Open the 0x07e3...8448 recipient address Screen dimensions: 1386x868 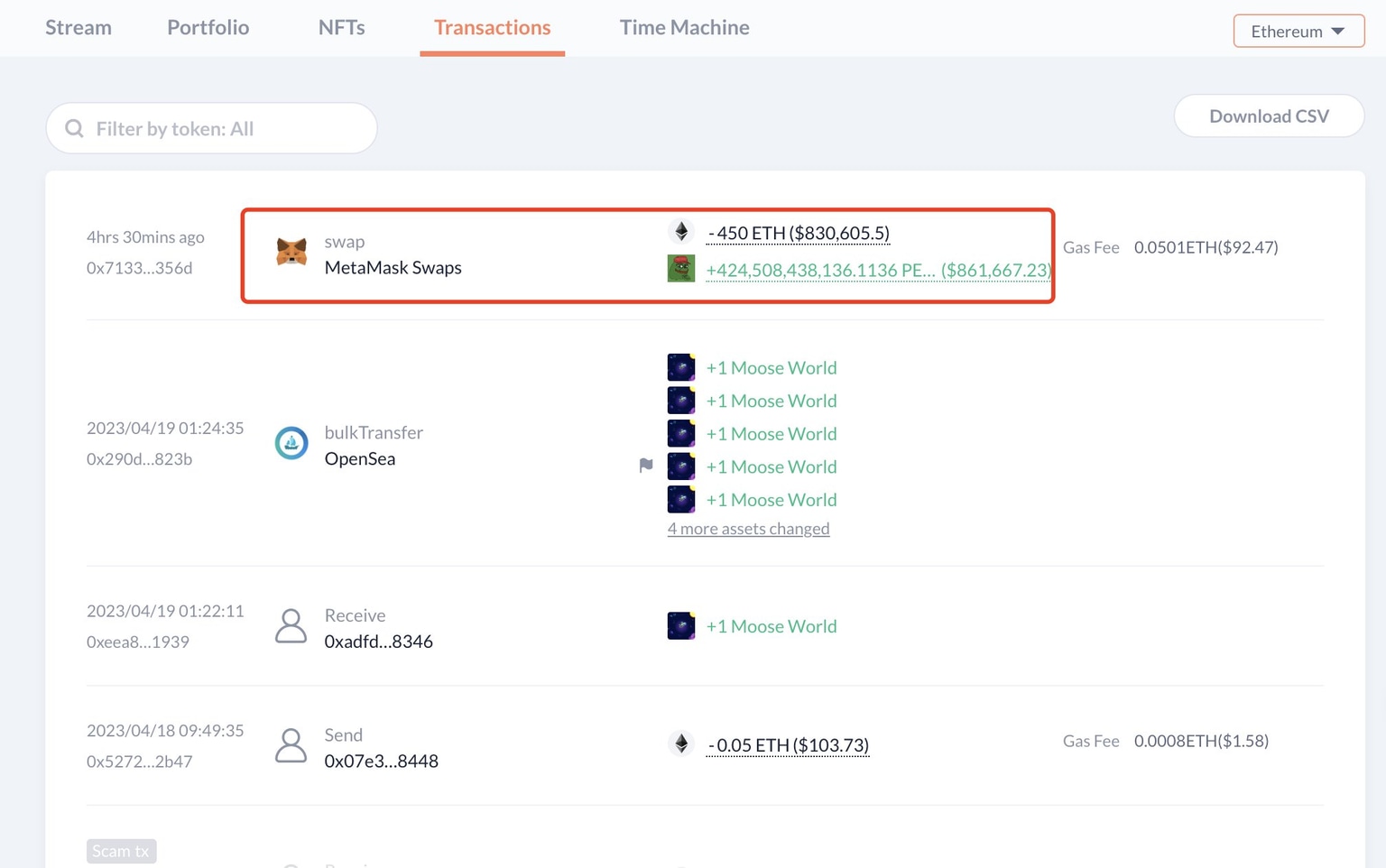[381, 762]
